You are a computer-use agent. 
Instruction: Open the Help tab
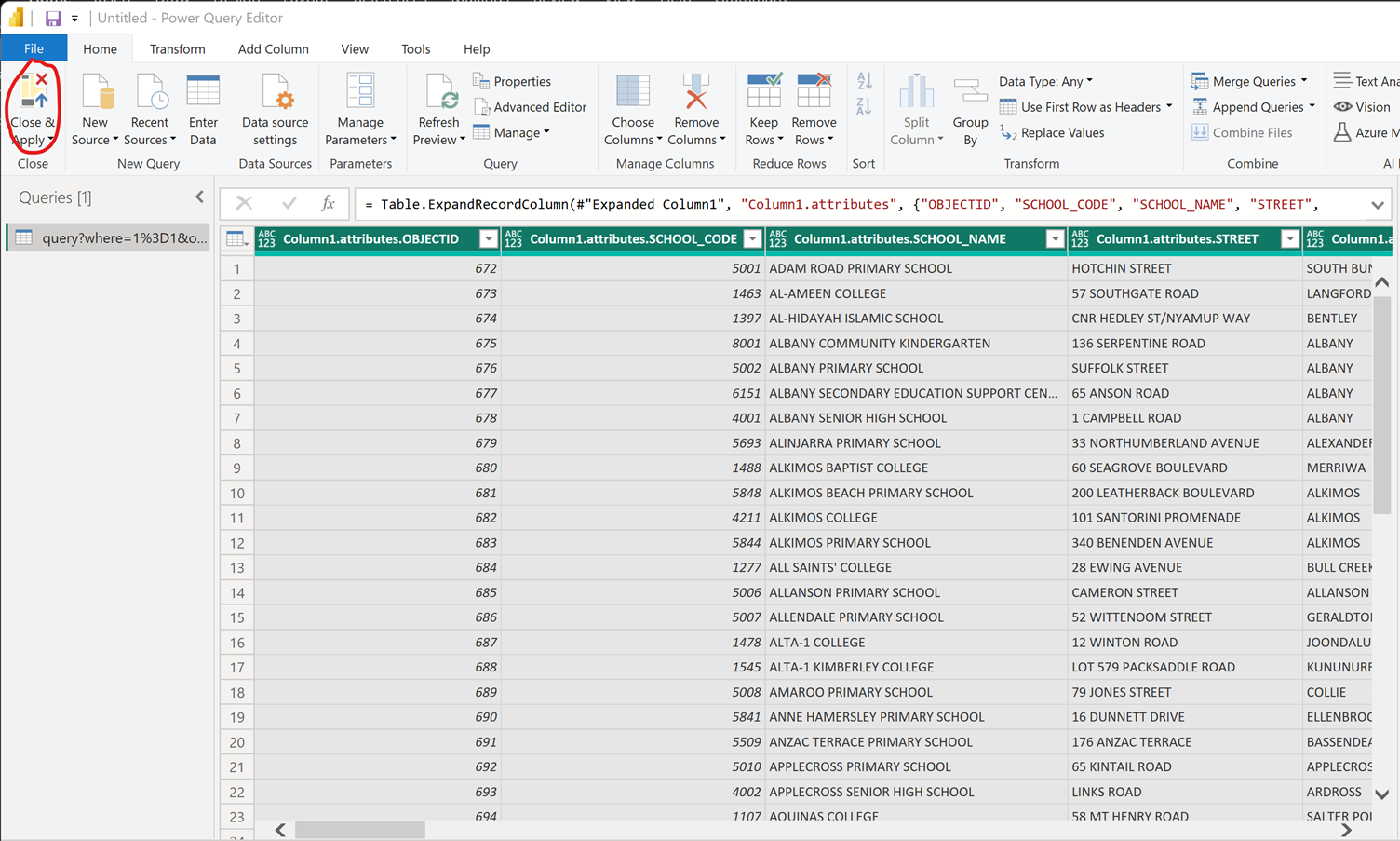coord(477,48)
